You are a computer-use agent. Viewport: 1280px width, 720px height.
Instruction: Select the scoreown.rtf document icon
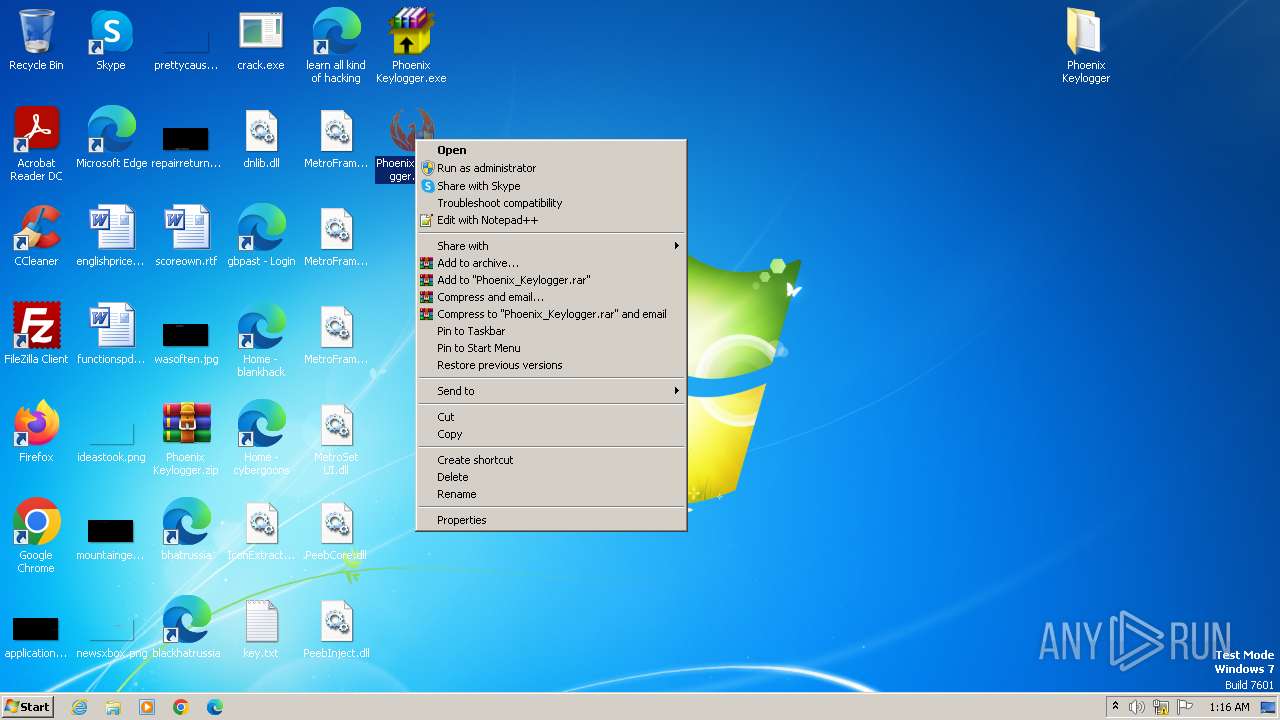point(186,236)
